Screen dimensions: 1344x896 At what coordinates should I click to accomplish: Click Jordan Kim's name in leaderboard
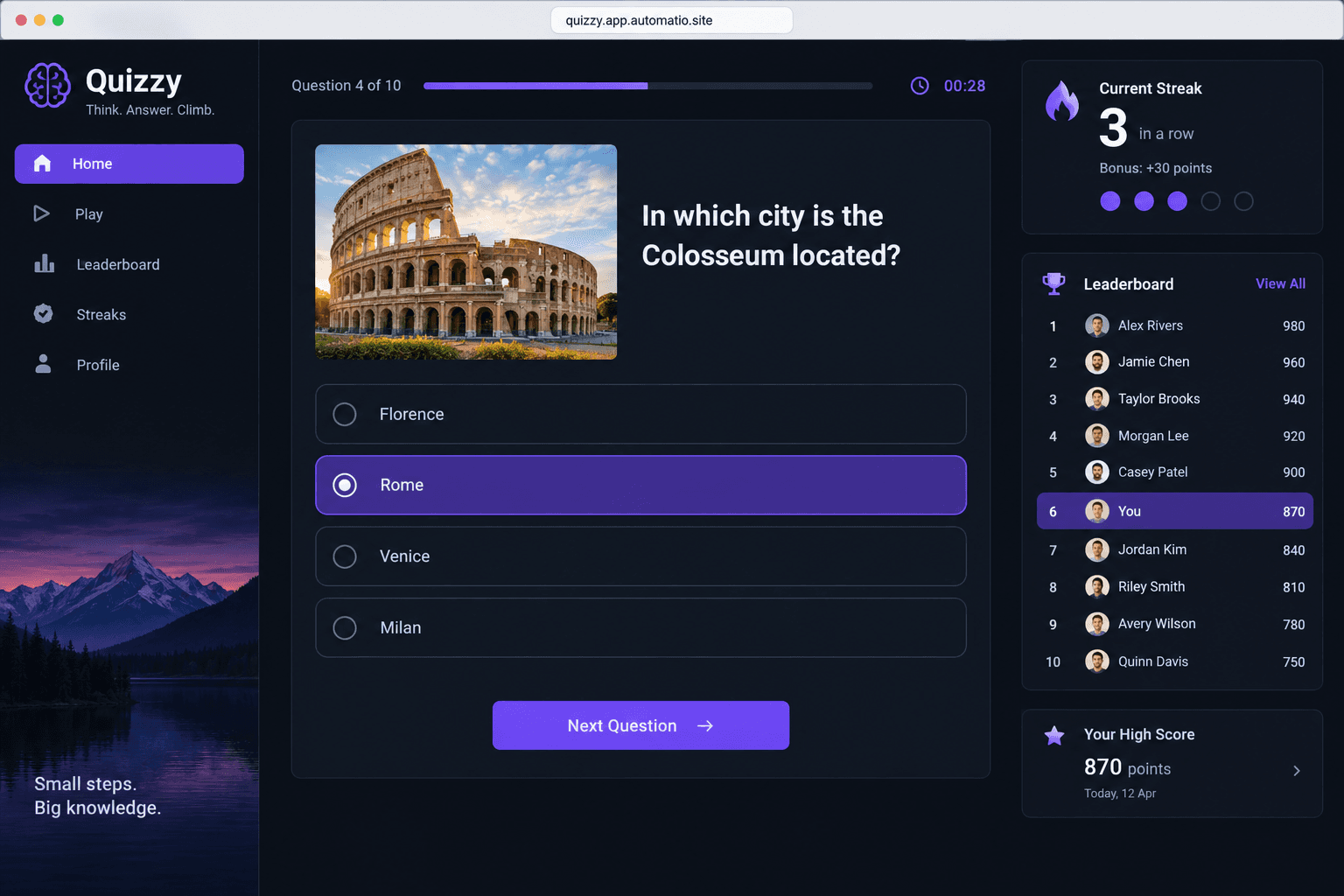click(1152, 549)
